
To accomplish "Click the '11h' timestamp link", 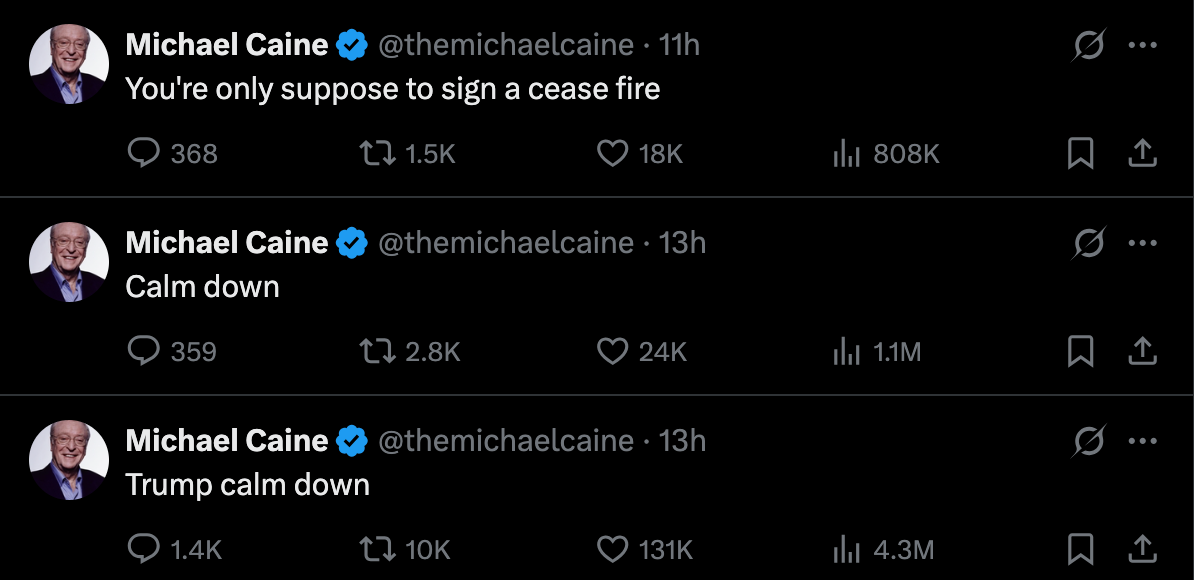I will point(681,44).
